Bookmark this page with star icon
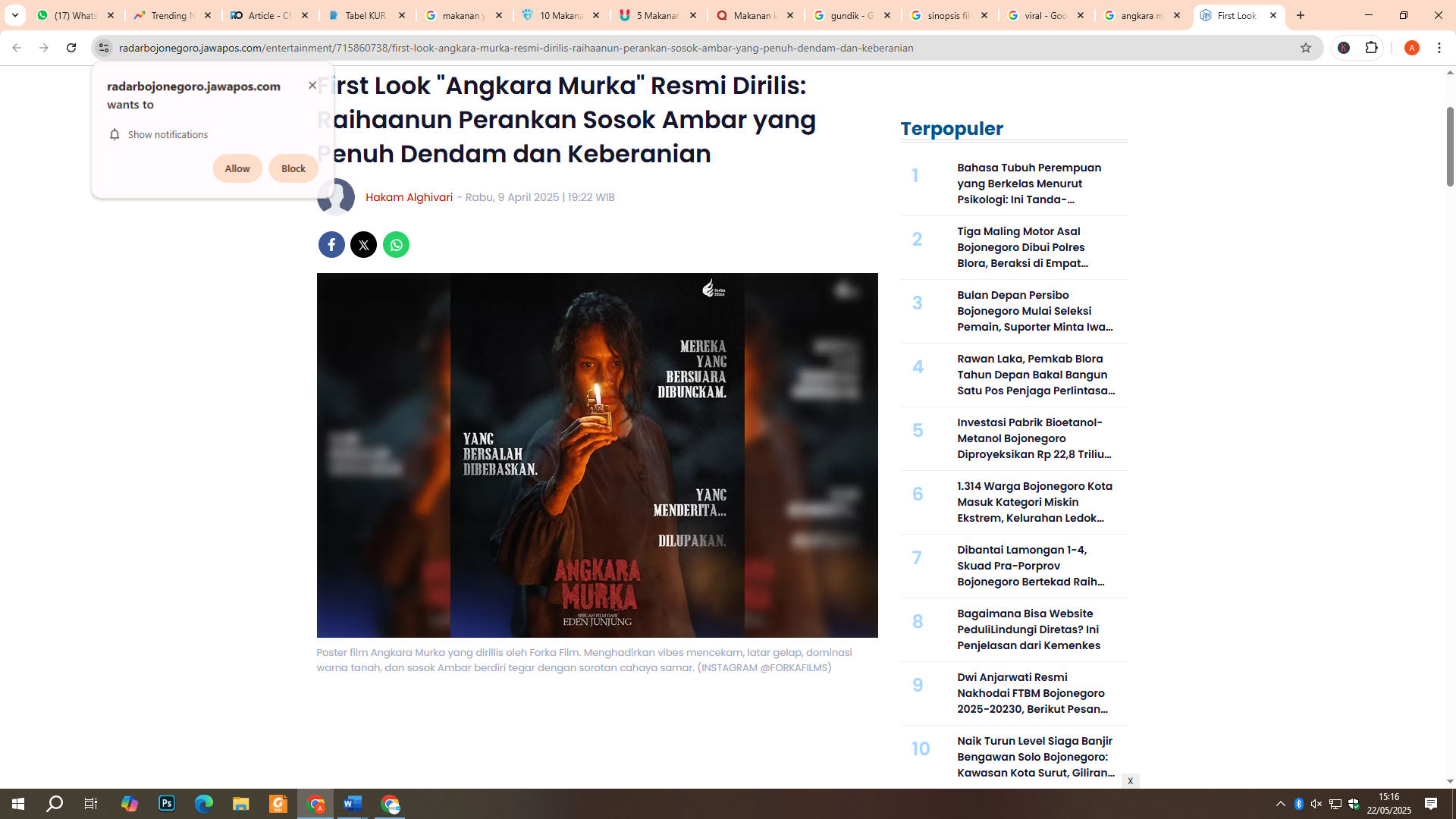This screenshot has height=819, width=1456. point(1305,48)
